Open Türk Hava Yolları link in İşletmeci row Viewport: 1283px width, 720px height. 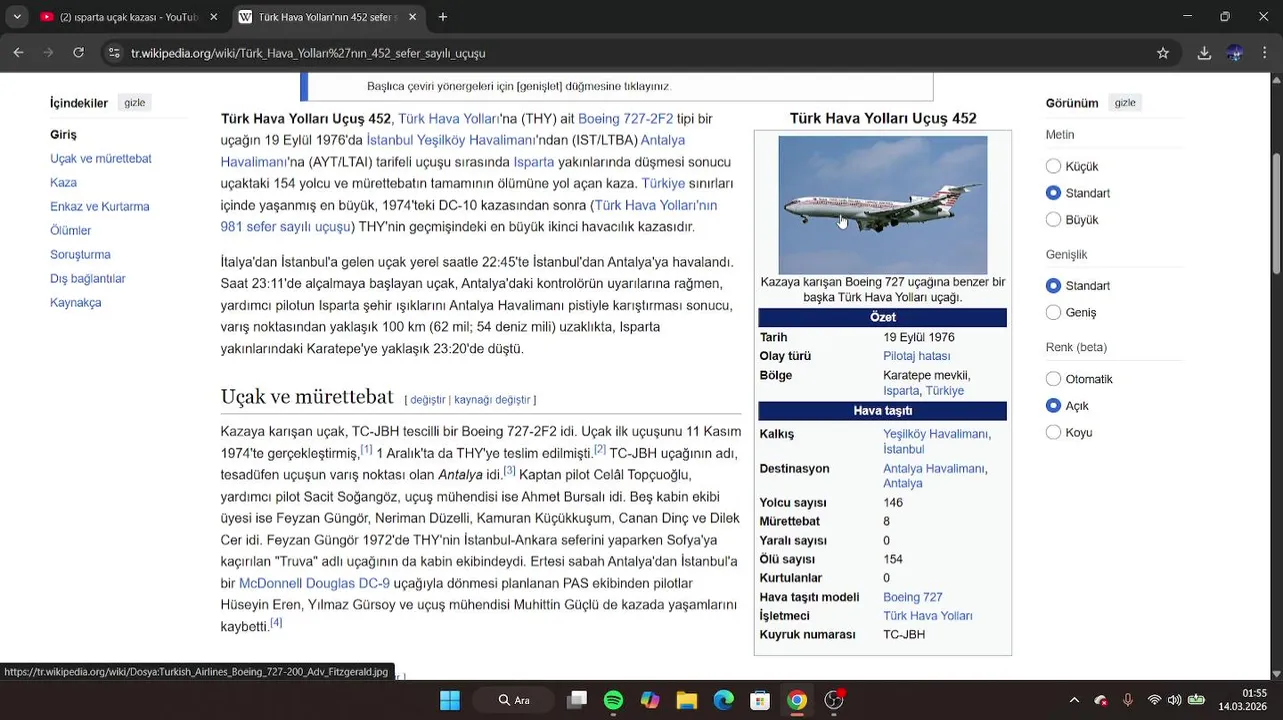click(927, 616)
